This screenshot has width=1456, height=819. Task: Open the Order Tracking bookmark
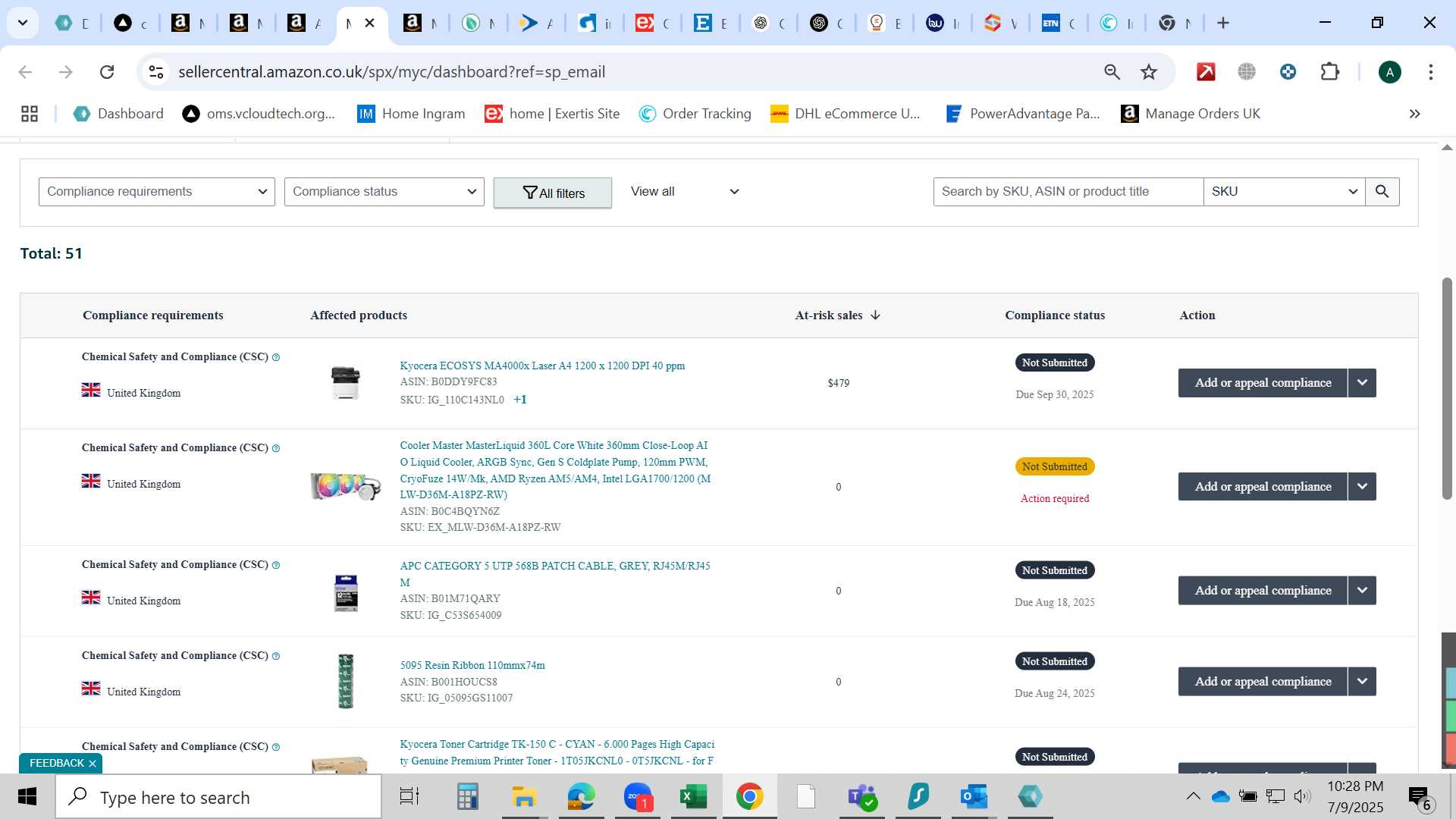click(x=695, y=114)
